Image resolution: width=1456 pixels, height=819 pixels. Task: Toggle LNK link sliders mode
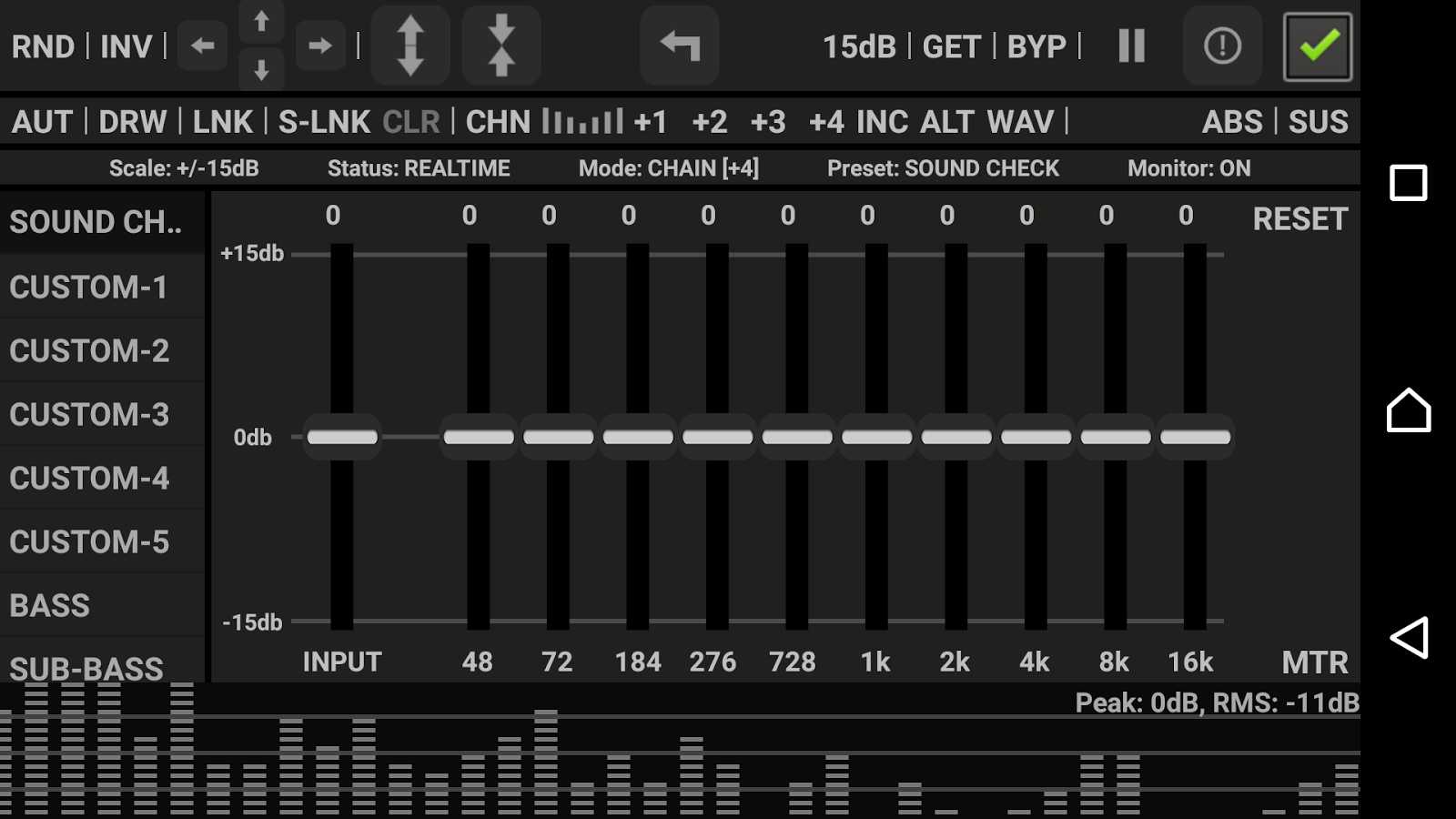(223, 122)
